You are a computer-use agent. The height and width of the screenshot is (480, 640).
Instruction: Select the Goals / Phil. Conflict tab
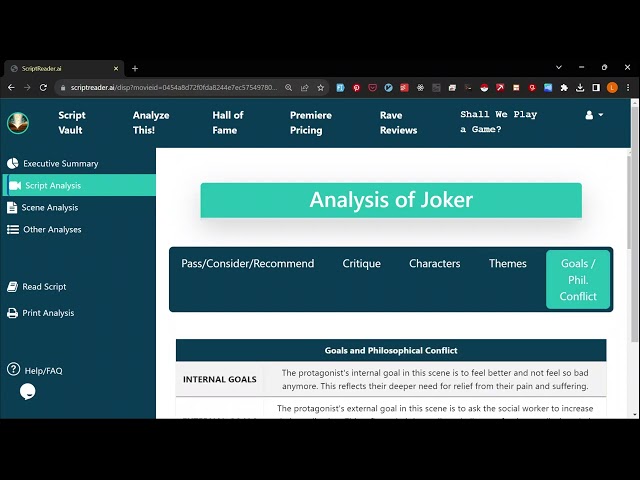[578, 280]
